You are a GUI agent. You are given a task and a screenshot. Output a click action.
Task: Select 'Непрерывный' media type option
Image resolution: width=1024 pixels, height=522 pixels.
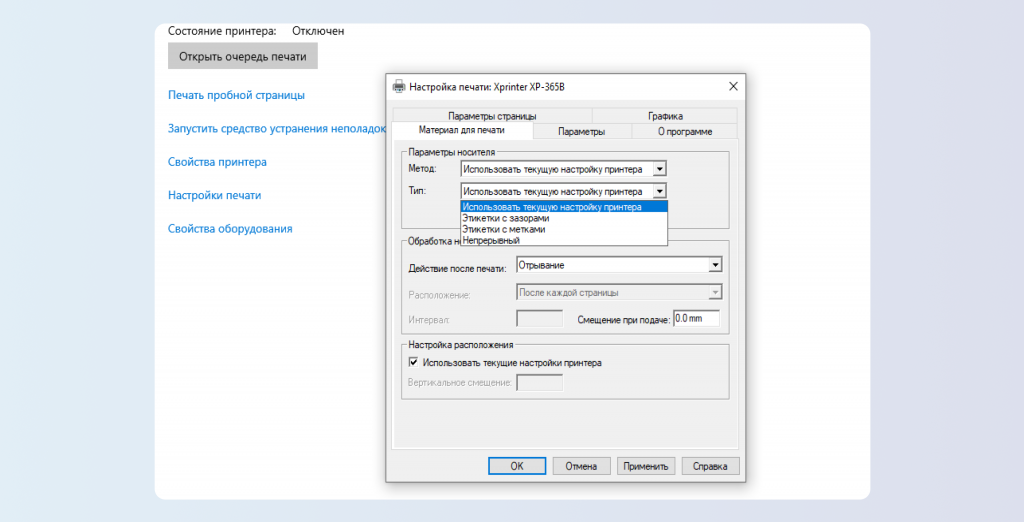[x=491, y=240]
